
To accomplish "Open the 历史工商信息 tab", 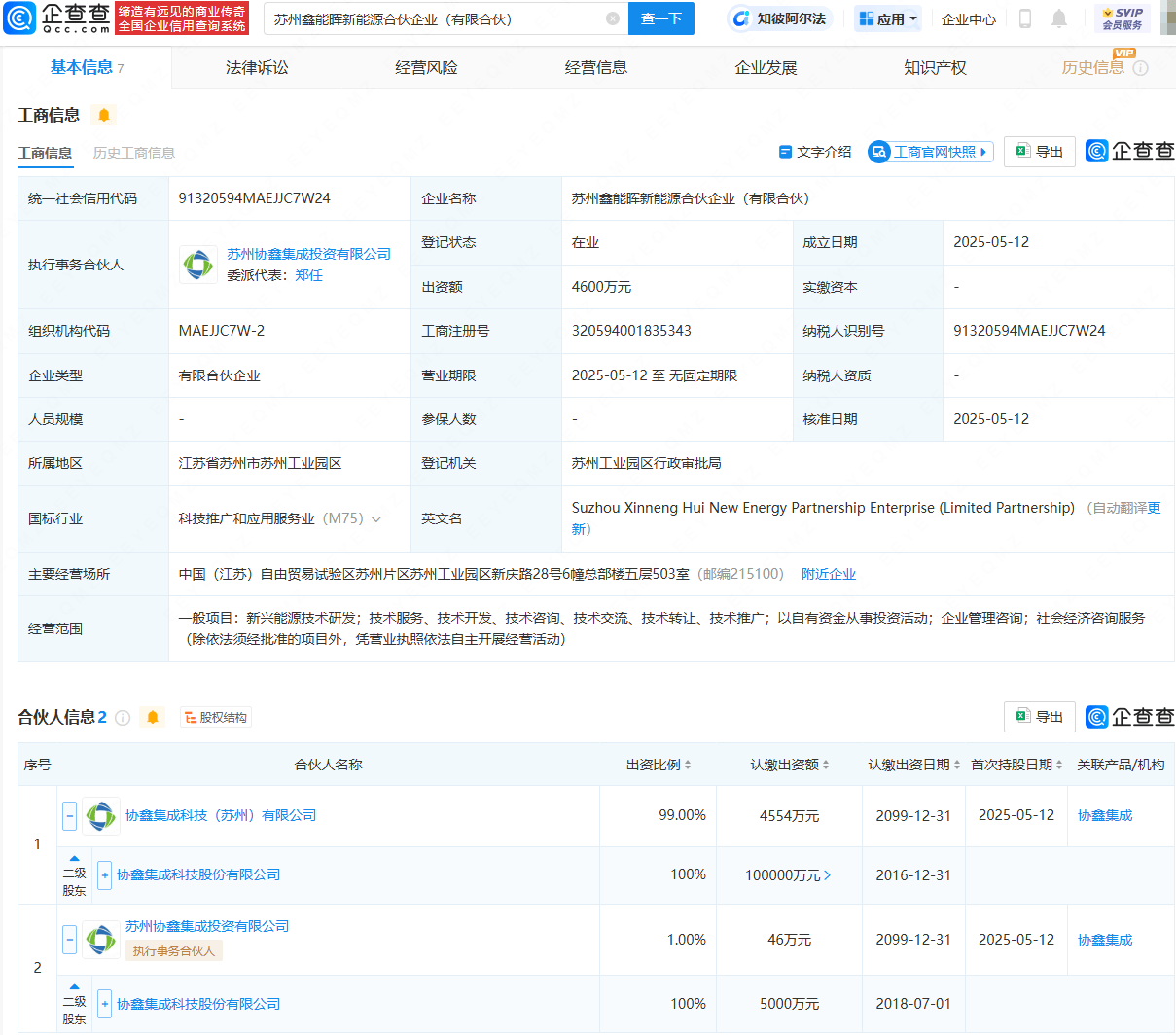I will (x=134, y=153).
